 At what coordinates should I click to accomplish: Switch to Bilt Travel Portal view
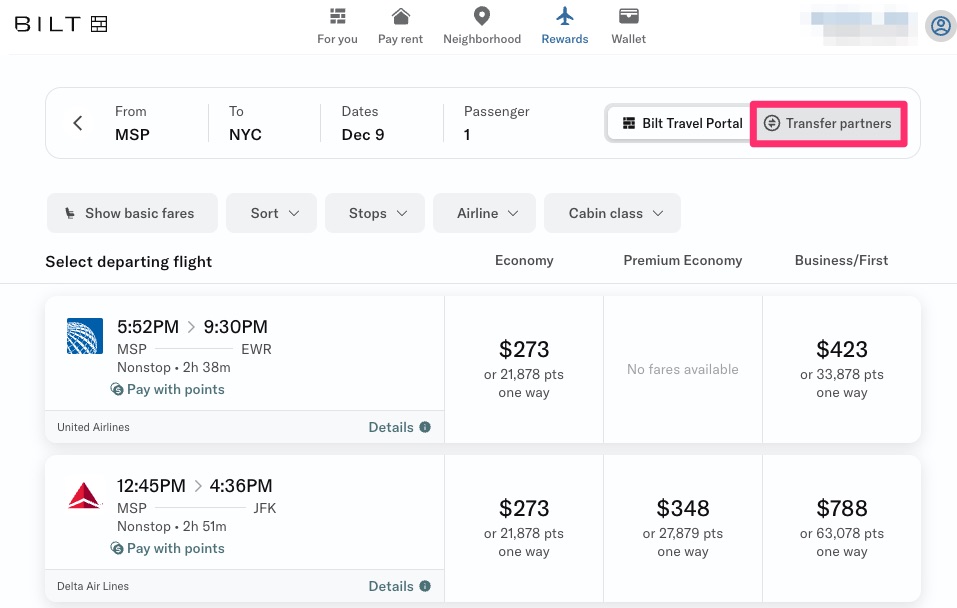[682, 123]
